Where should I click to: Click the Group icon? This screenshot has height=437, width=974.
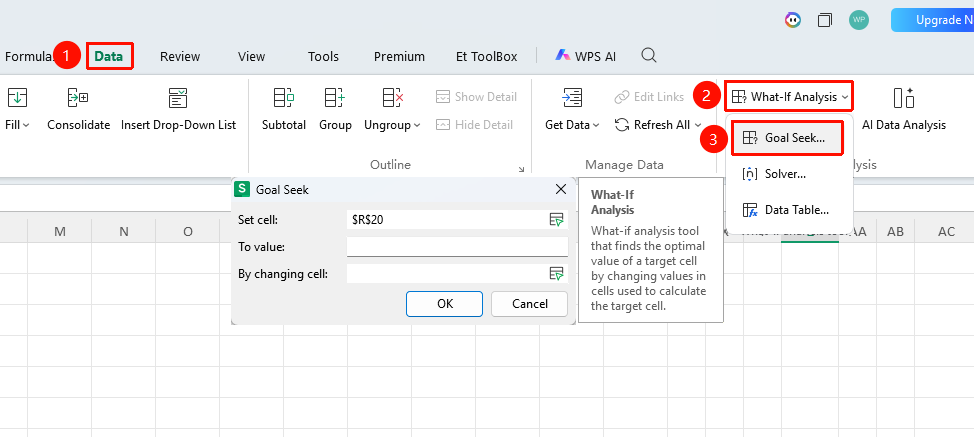(x=335, y=97)
